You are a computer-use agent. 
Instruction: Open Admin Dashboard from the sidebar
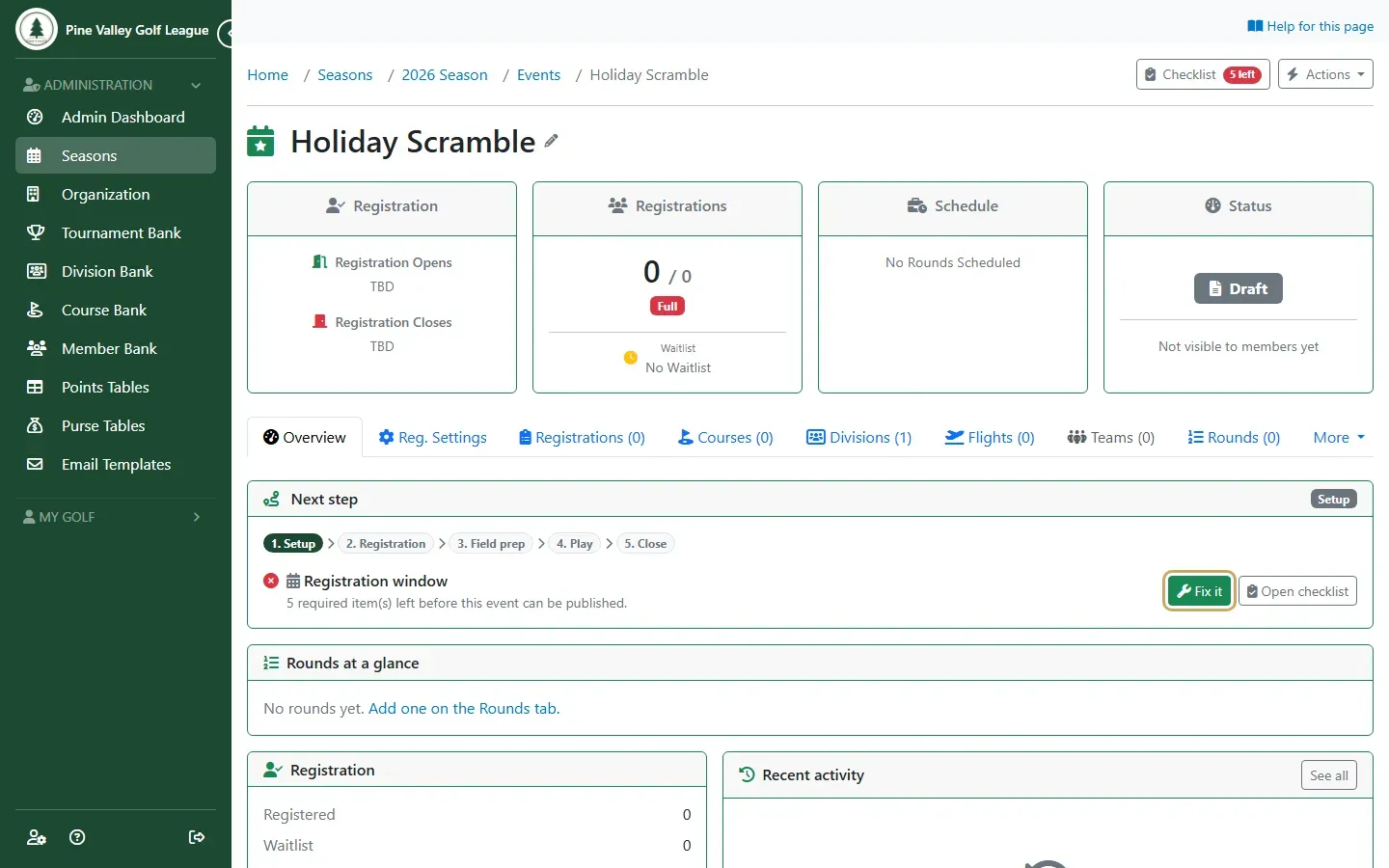point(116,117)
